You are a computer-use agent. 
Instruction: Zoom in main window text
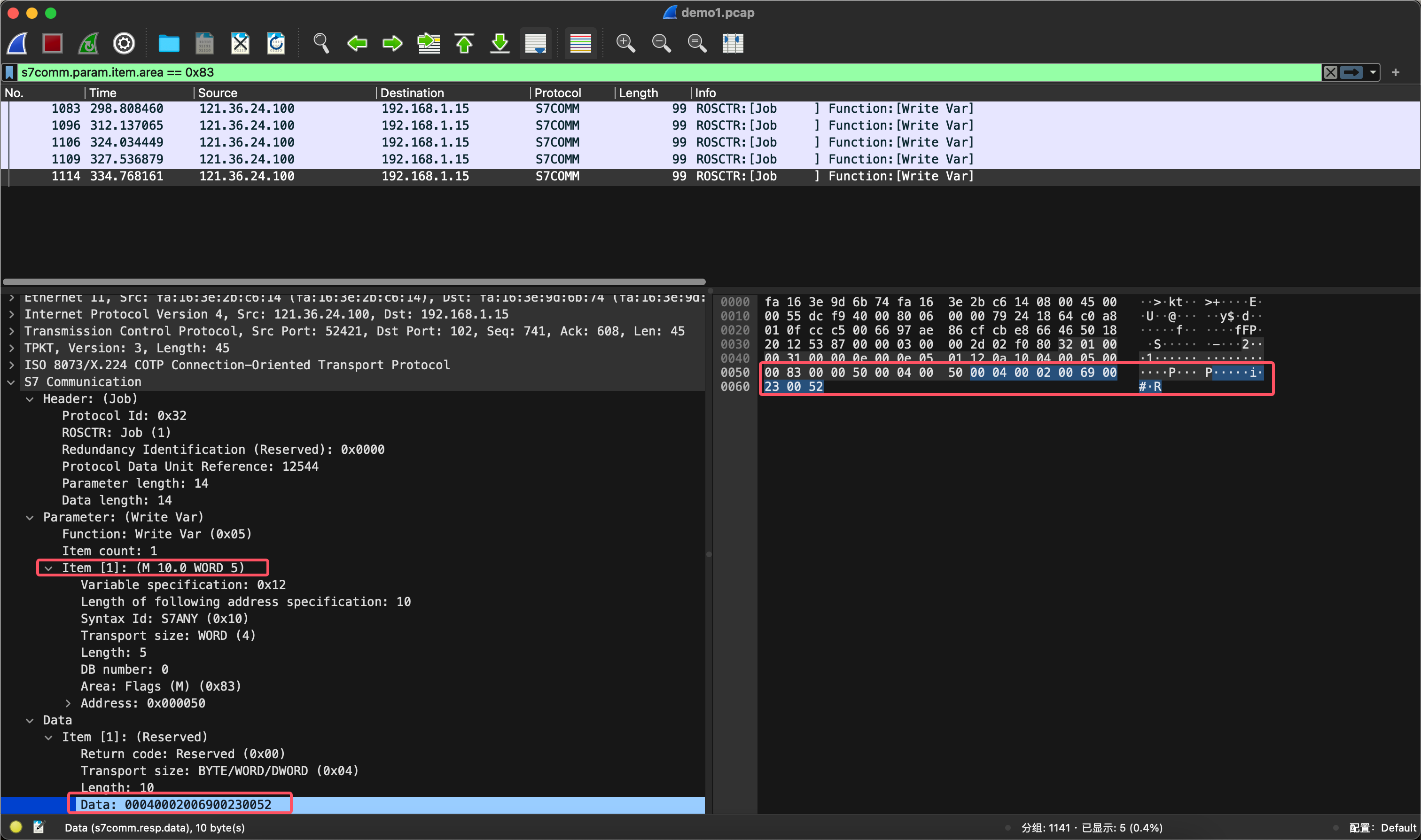[625, 43]
